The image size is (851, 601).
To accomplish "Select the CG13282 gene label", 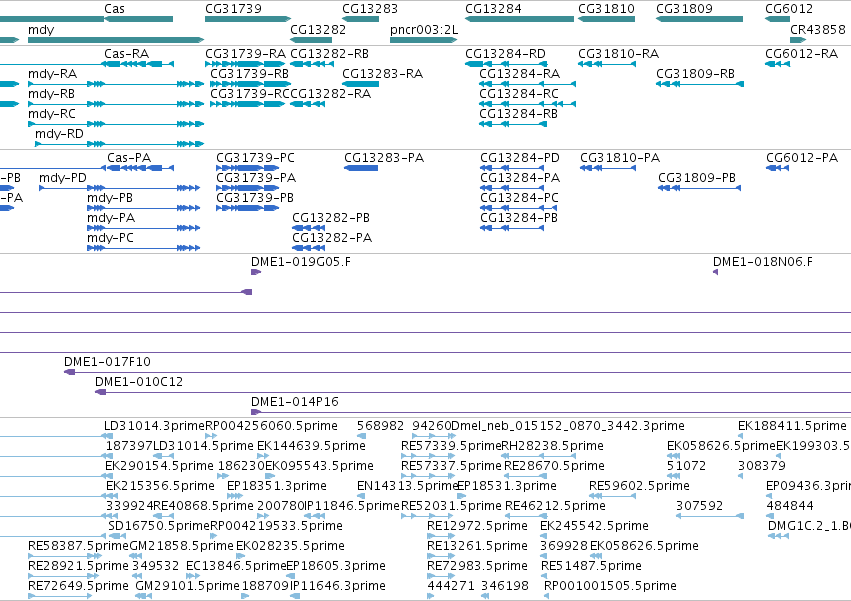I will [317, 29].
